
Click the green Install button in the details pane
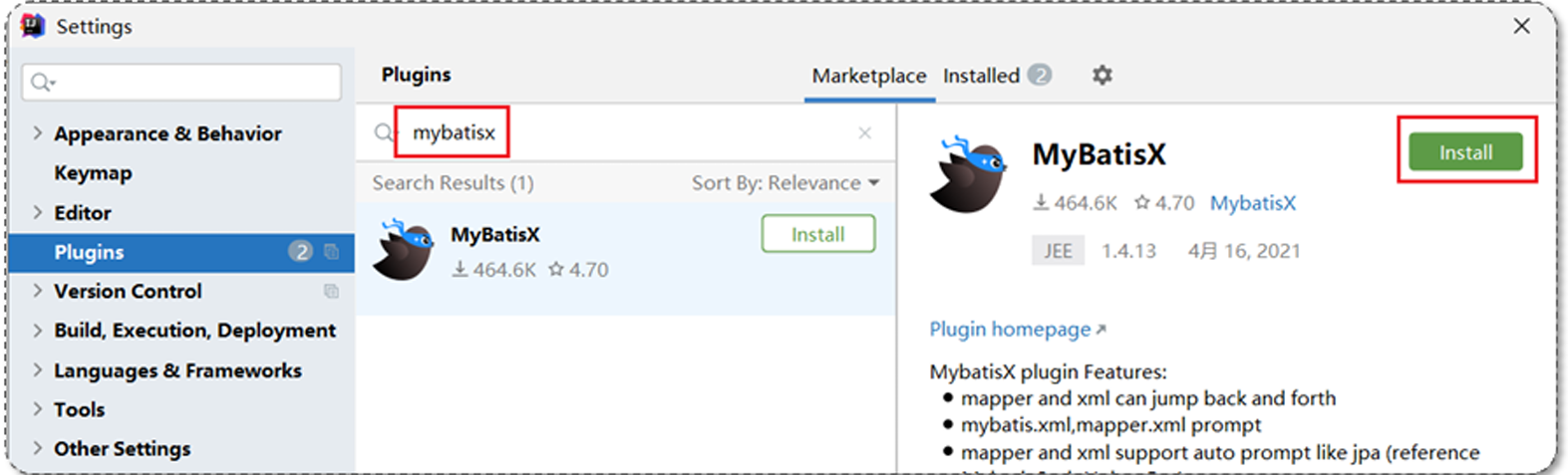point(1465,152)
